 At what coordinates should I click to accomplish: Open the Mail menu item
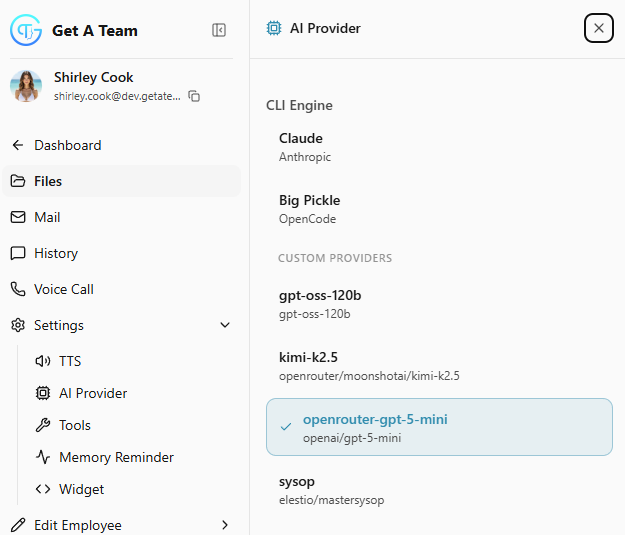47,217
